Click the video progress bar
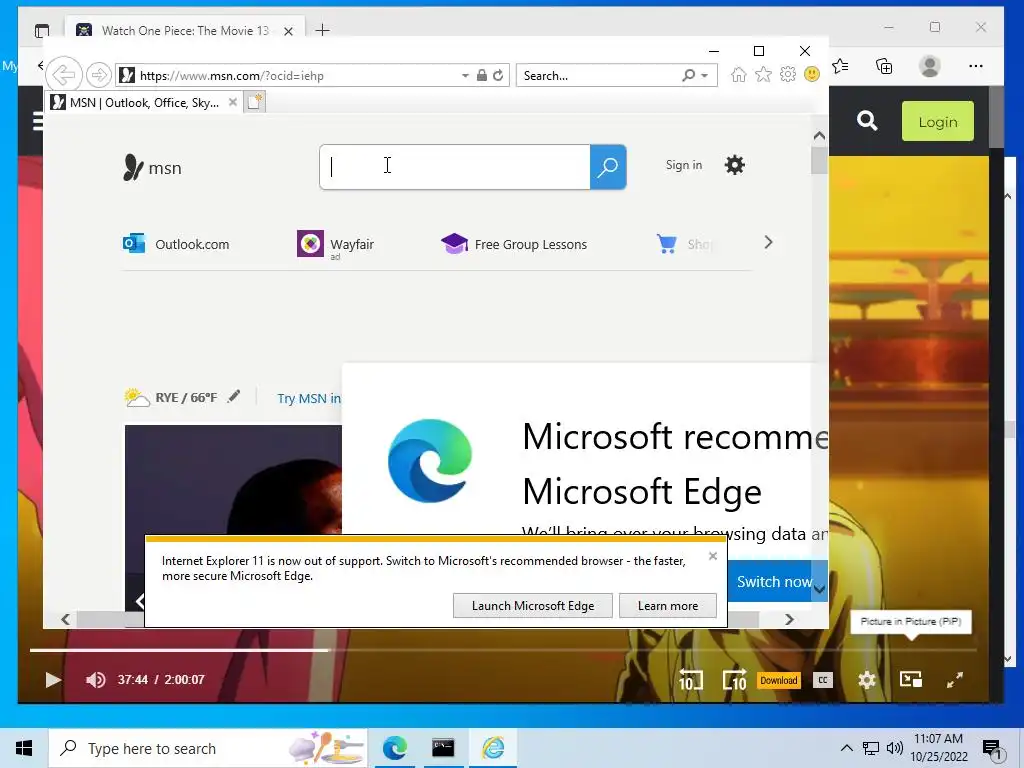Screen dimensions: 1024x768 pos(503,650)
